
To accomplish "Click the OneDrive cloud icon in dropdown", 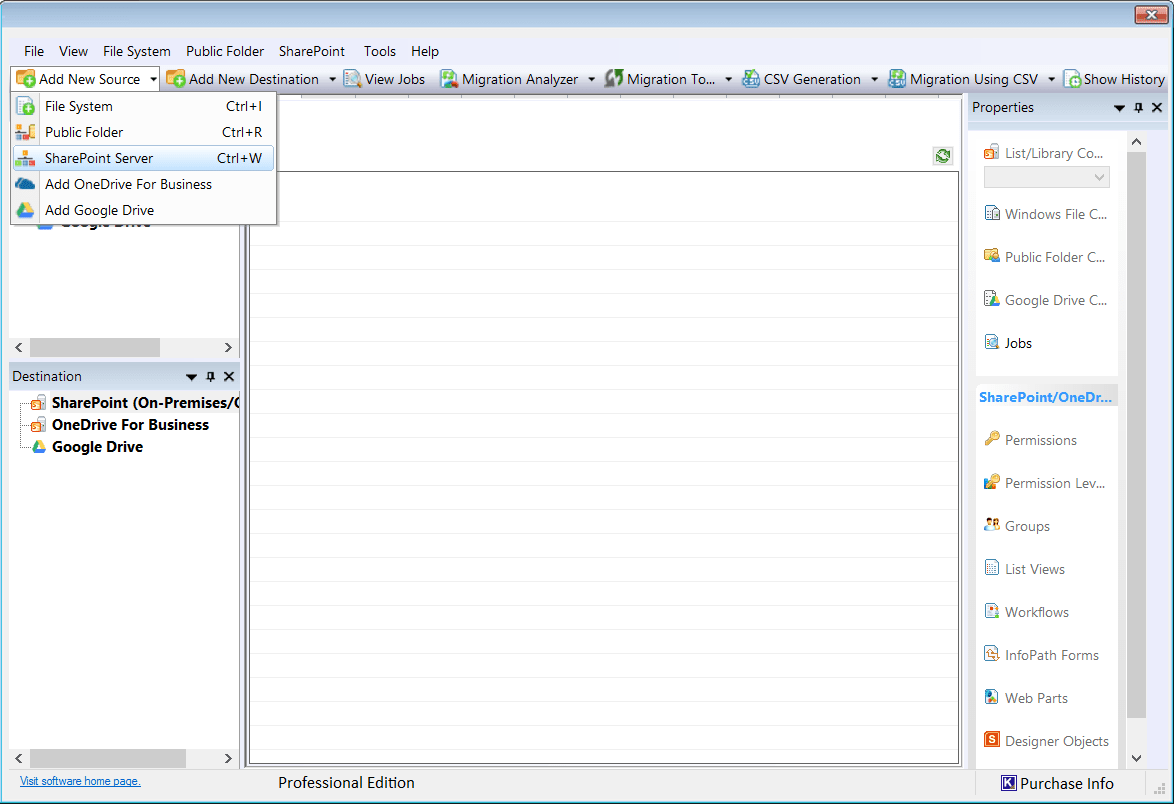I will (x=25, y=184).
